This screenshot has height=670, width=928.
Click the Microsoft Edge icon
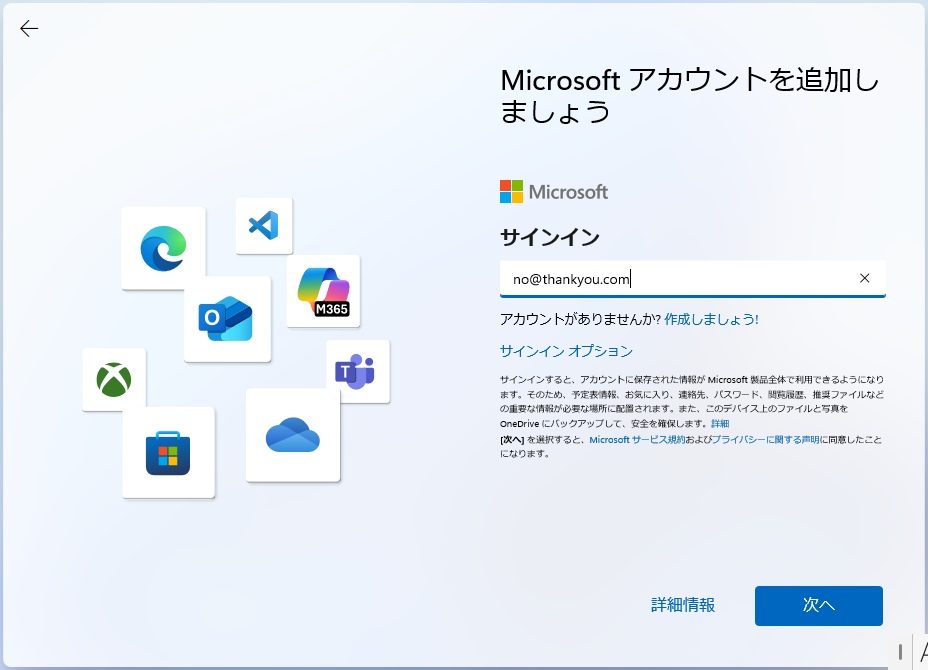(163, 248)
